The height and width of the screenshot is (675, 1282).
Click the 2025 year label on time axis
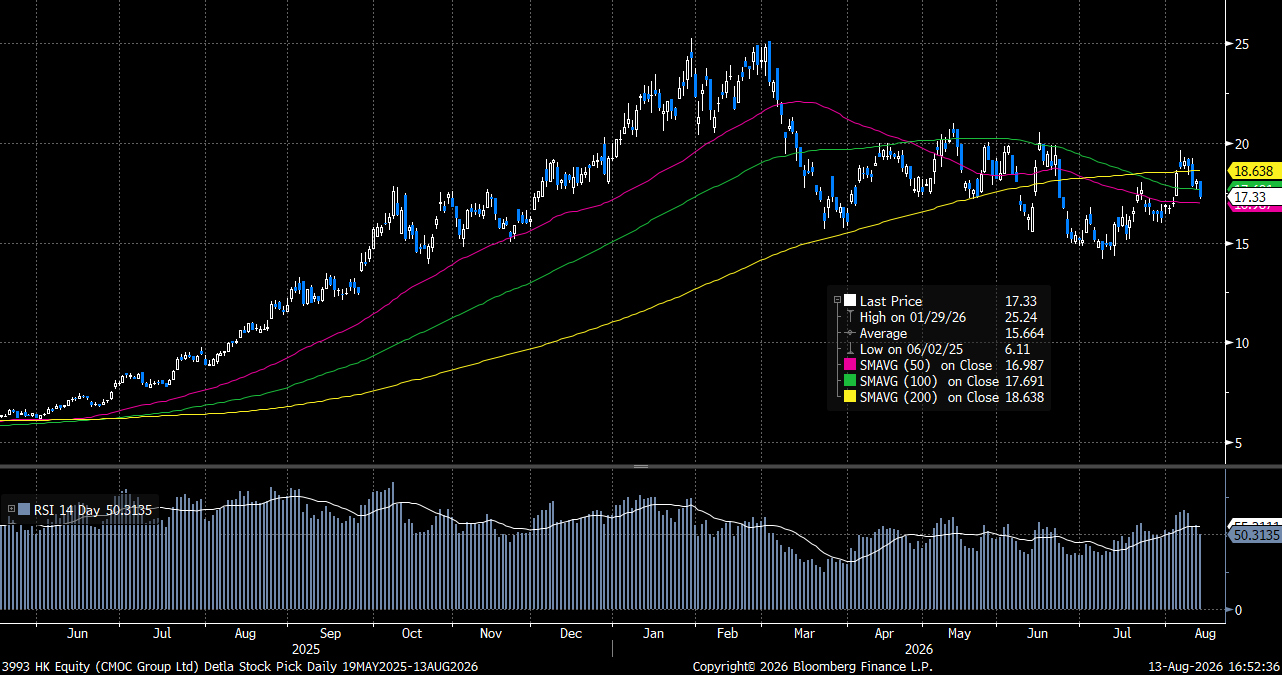pos(306,649)
